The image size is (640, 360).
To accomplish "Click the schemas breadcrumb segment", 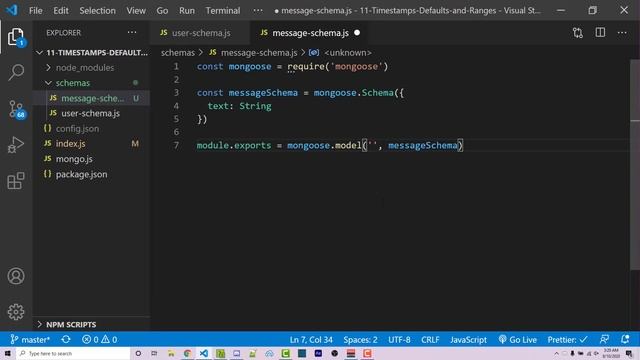I will pyautogui.click(x=178, y=53).
